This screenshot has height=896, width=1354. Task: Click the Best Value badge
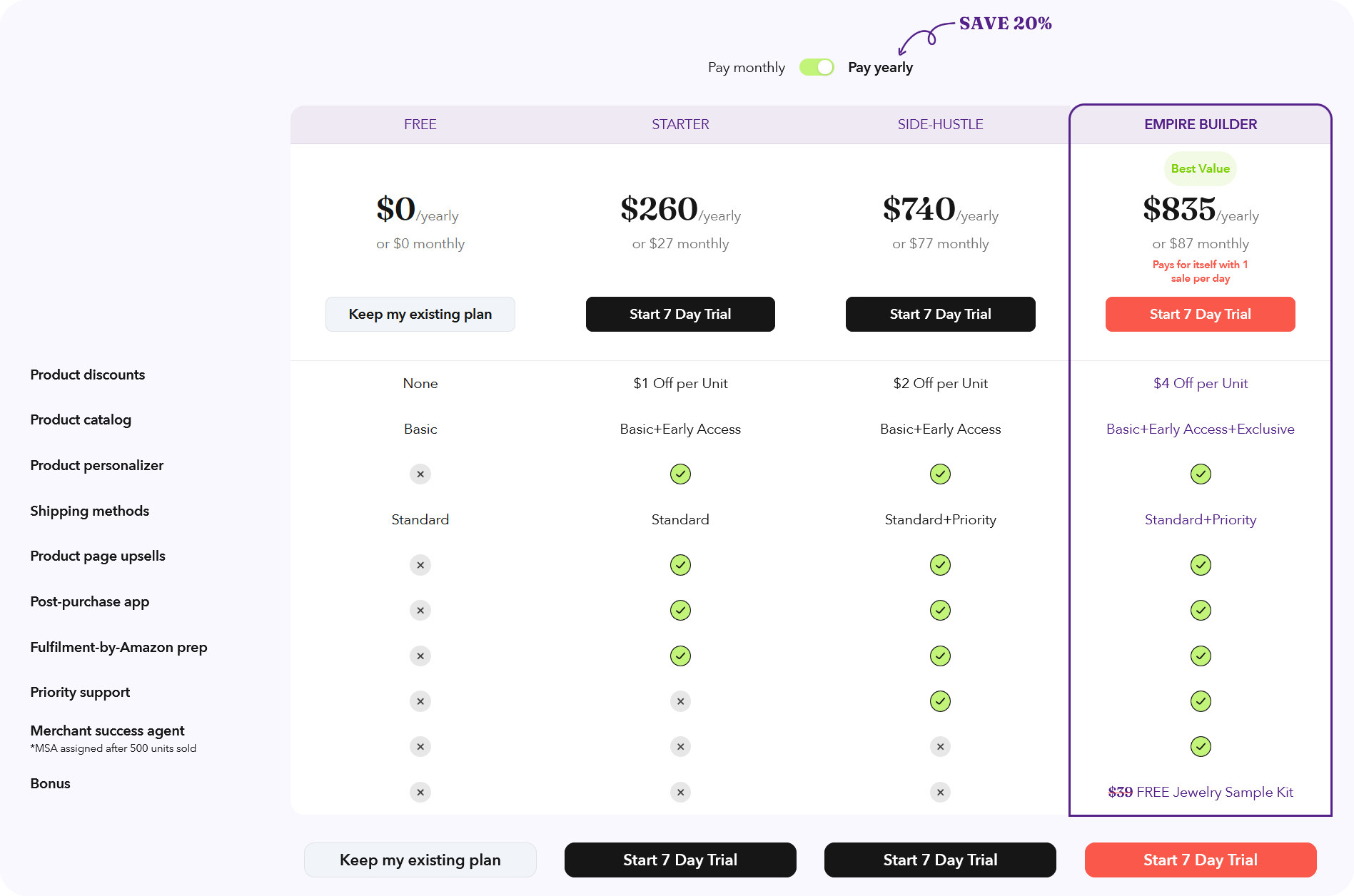click(x=1200, y=168)
